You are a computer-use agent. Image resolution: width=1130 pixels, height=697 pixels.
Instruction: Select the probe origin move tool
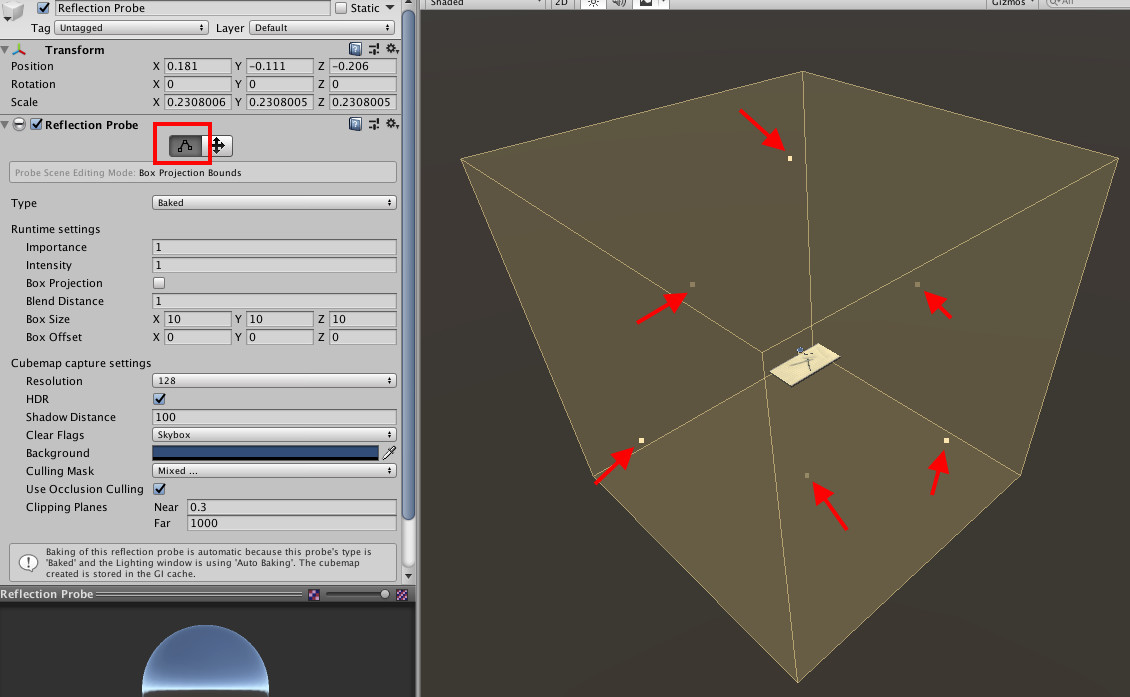pyautogui.click(x=218, y=146)
